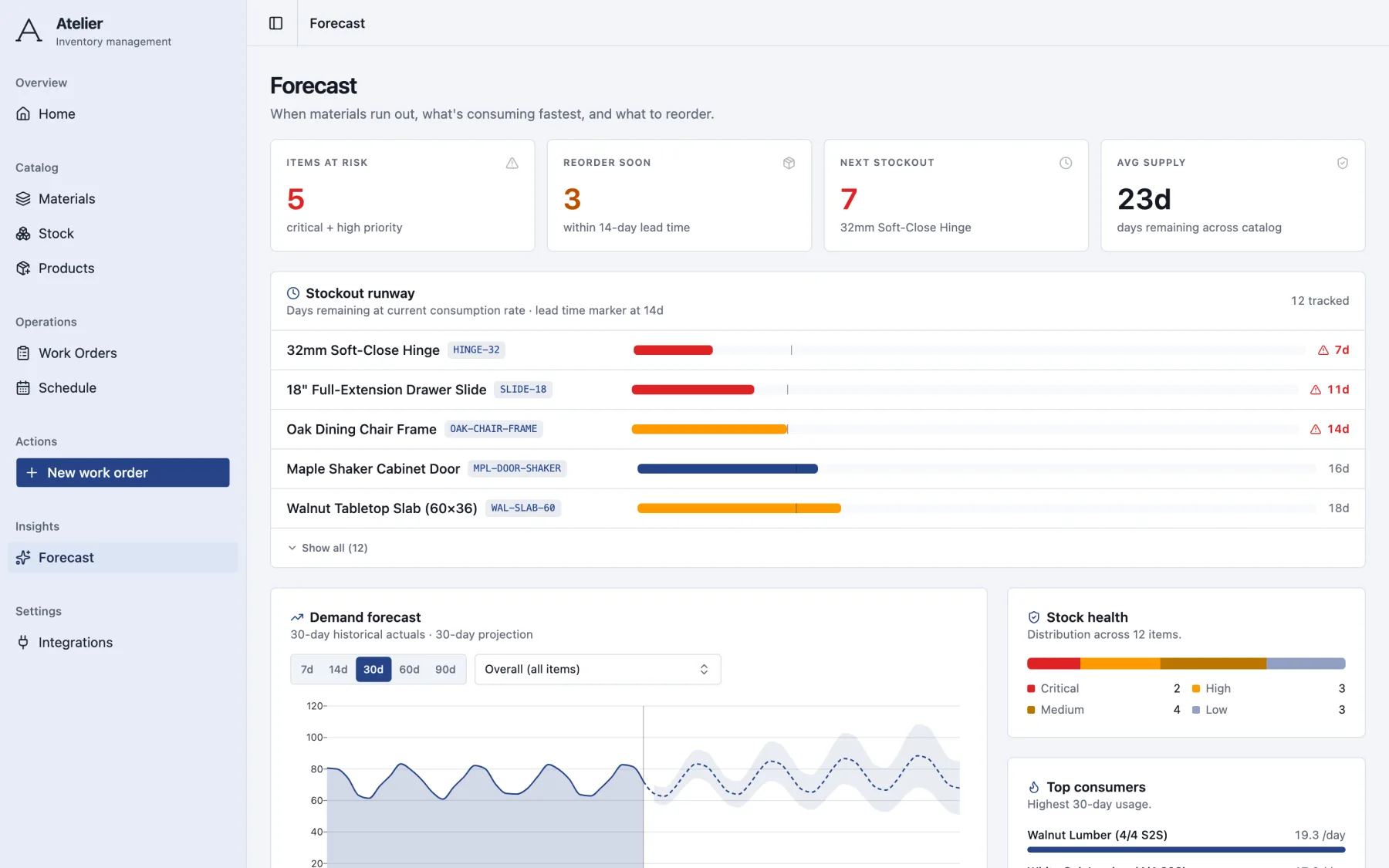Viewport: 1389px width, 868px height.
Task: Click the red runway bar for 32mm Soft-Close Hinge
Action: tap(673, 350)
